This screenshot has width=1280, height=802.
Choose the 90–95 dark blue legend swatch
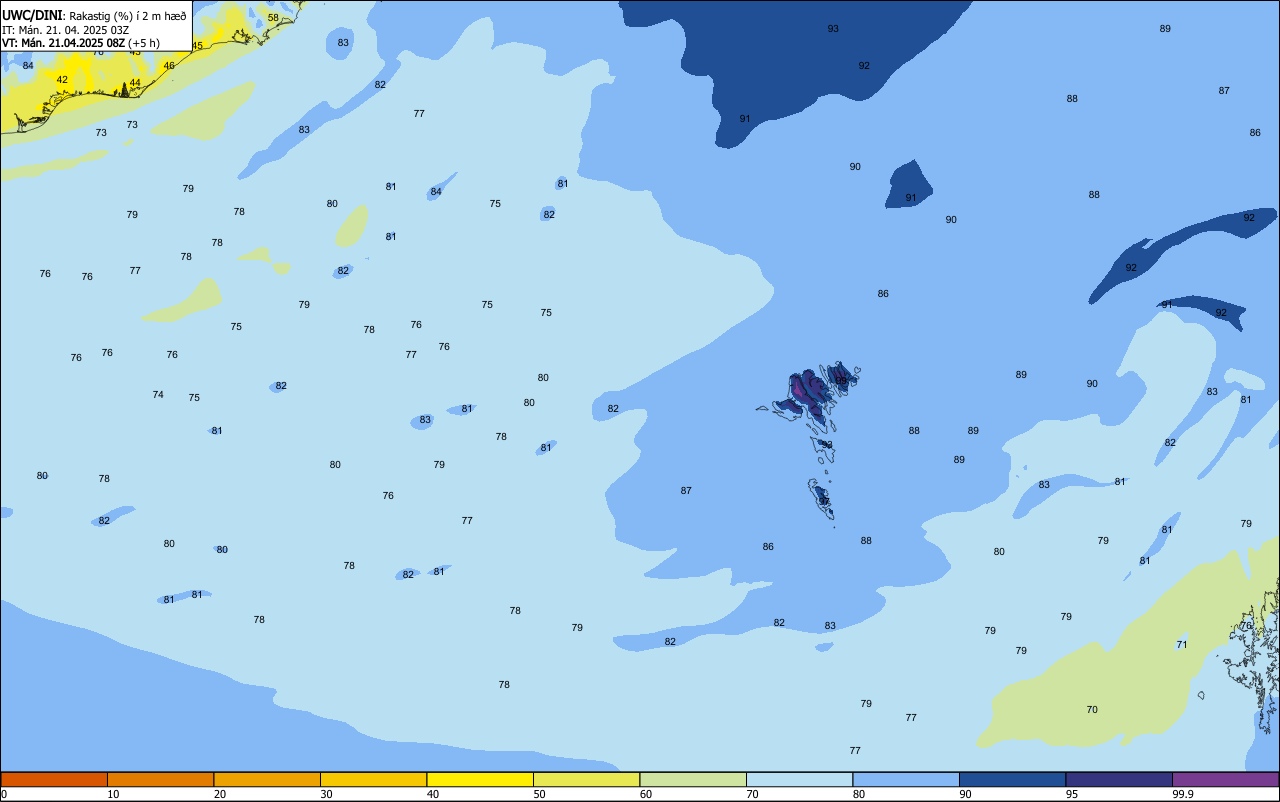click(1012, 779)
